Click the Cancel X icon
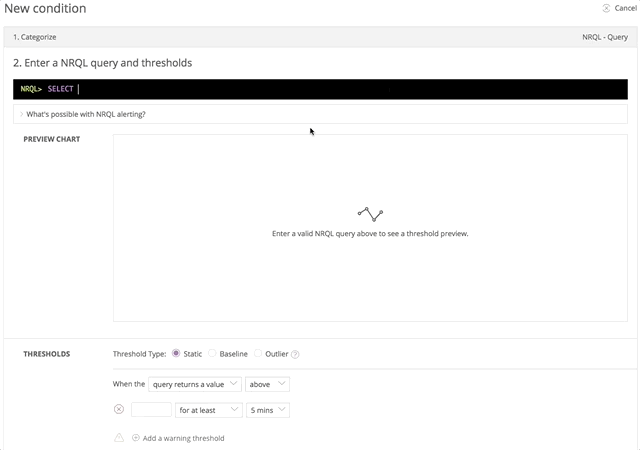Screen dimensions: 640x450 point(606,8)
